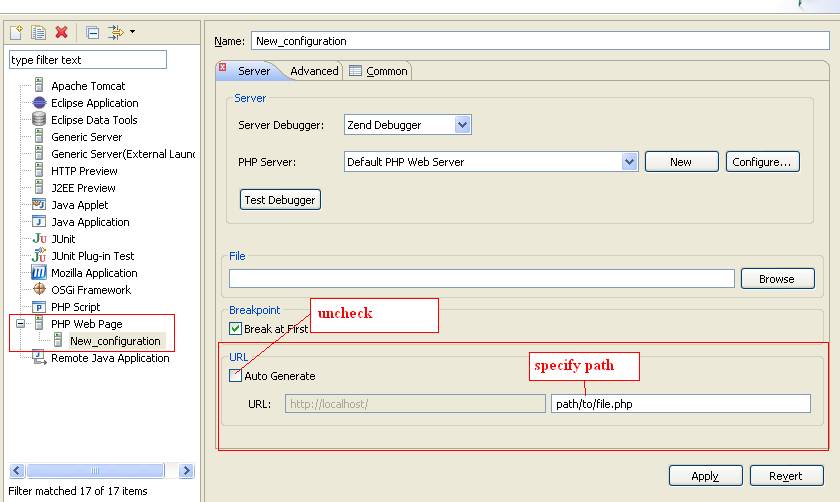Image resolution: width=840 pixels, height=502 pixels.
Task: Select the Java Applet icon
Action: click(x=39, y=204)
